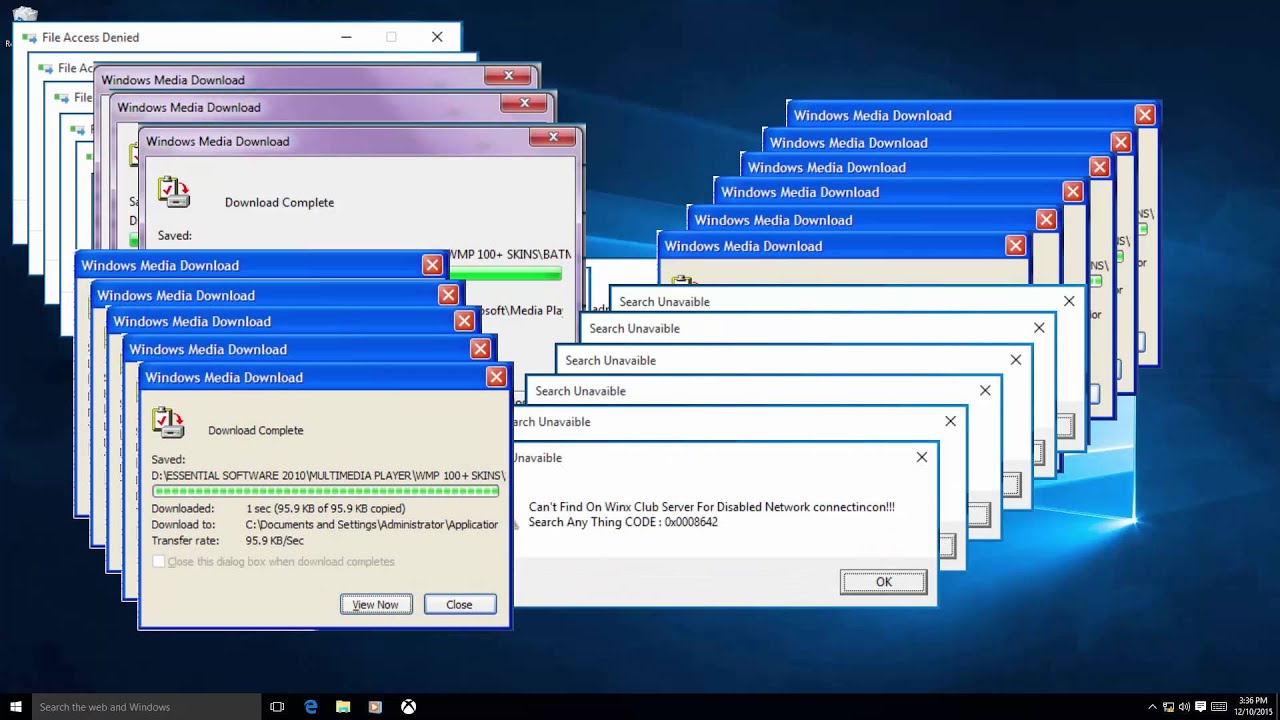
Task: Click the download icon beside 'Download Complete' in blue dialog
Action: pyautogui.click(x=168, y=424)
